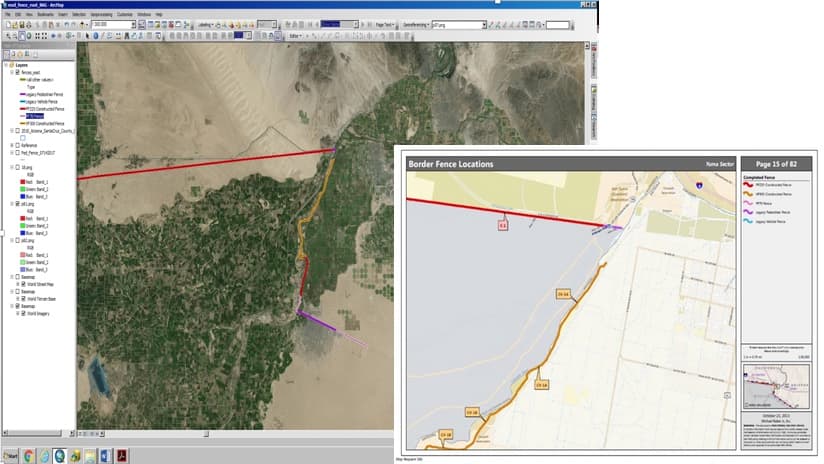Select the Pan hand tool
This screenshot has width=824, height=464.
coord(22,36)
